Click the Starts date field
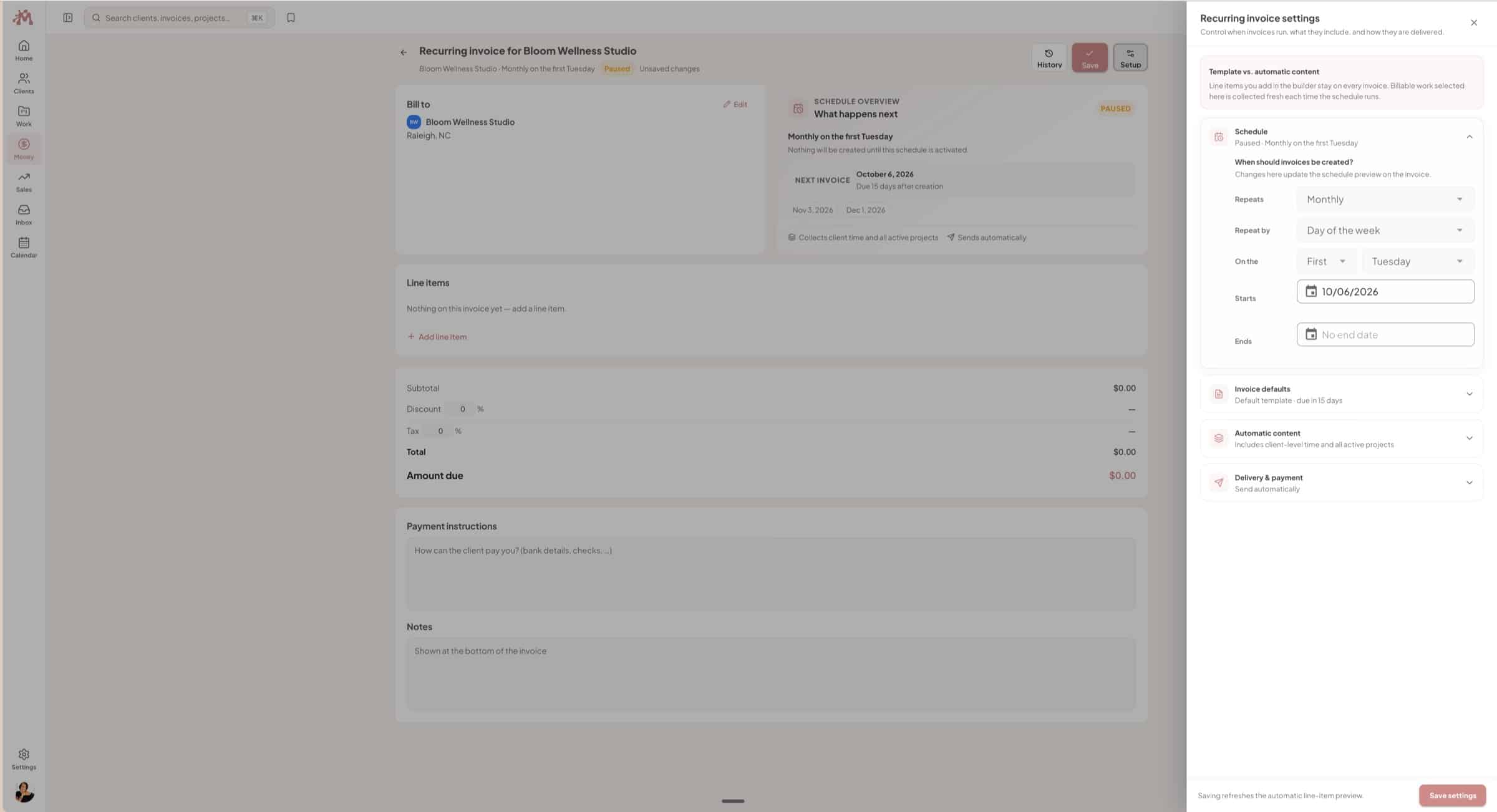1497x812 pixels. 1385,291
